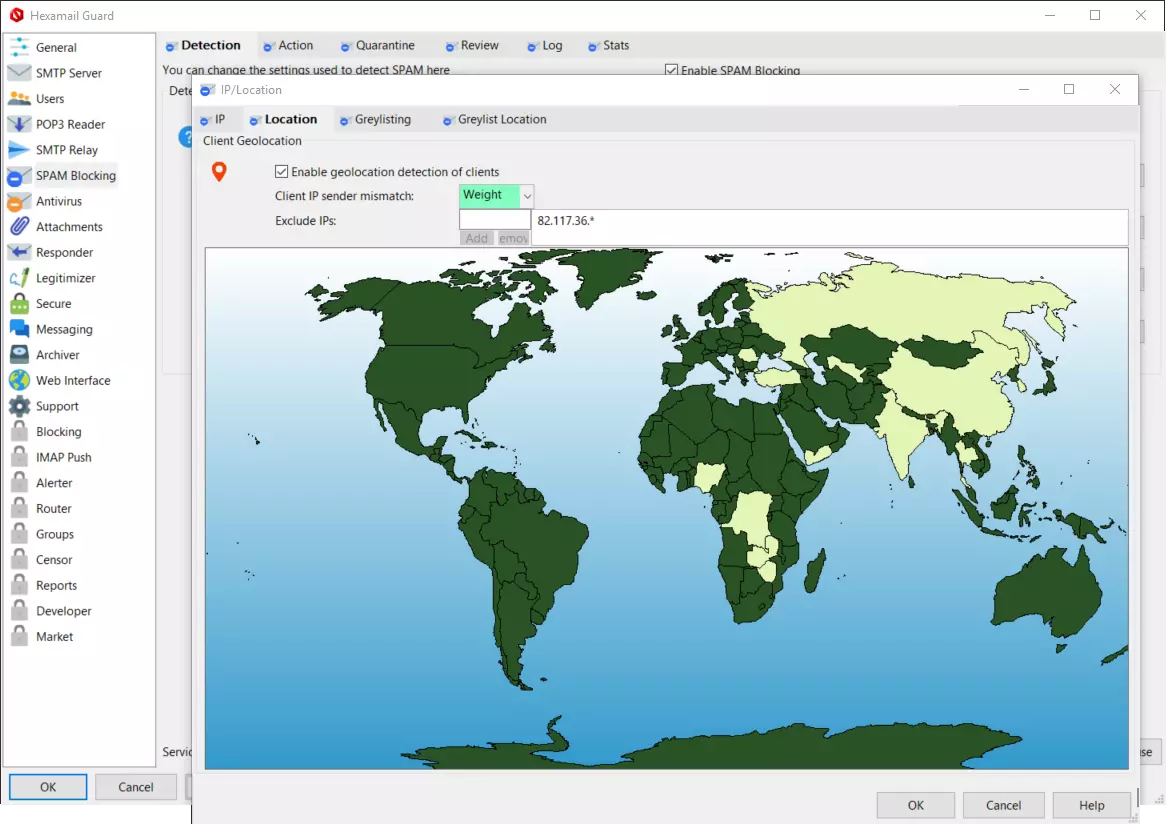Open the POP3 Reader icon

tap(19, 124)
